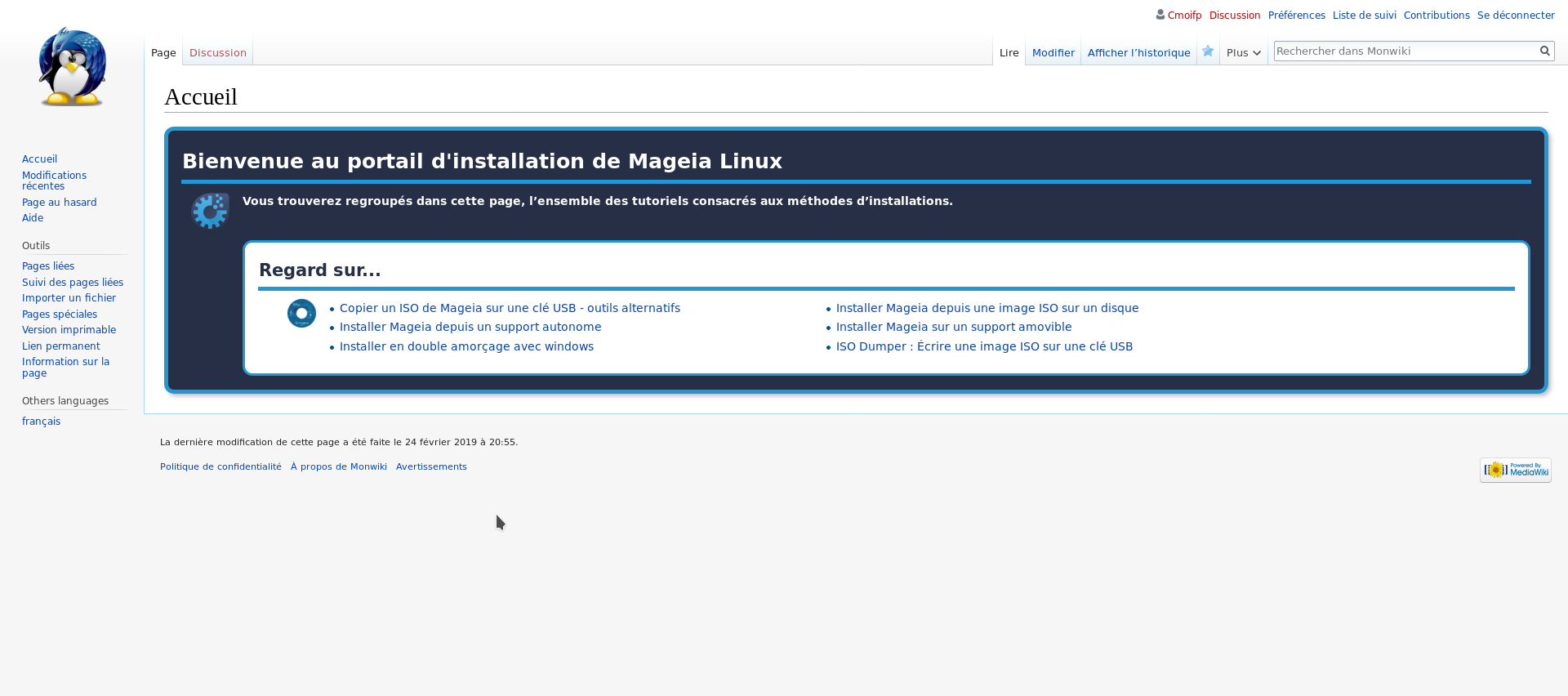View Contributions link
Image resolution: width=1568 pixels, height=696 pixels.
1437,16
